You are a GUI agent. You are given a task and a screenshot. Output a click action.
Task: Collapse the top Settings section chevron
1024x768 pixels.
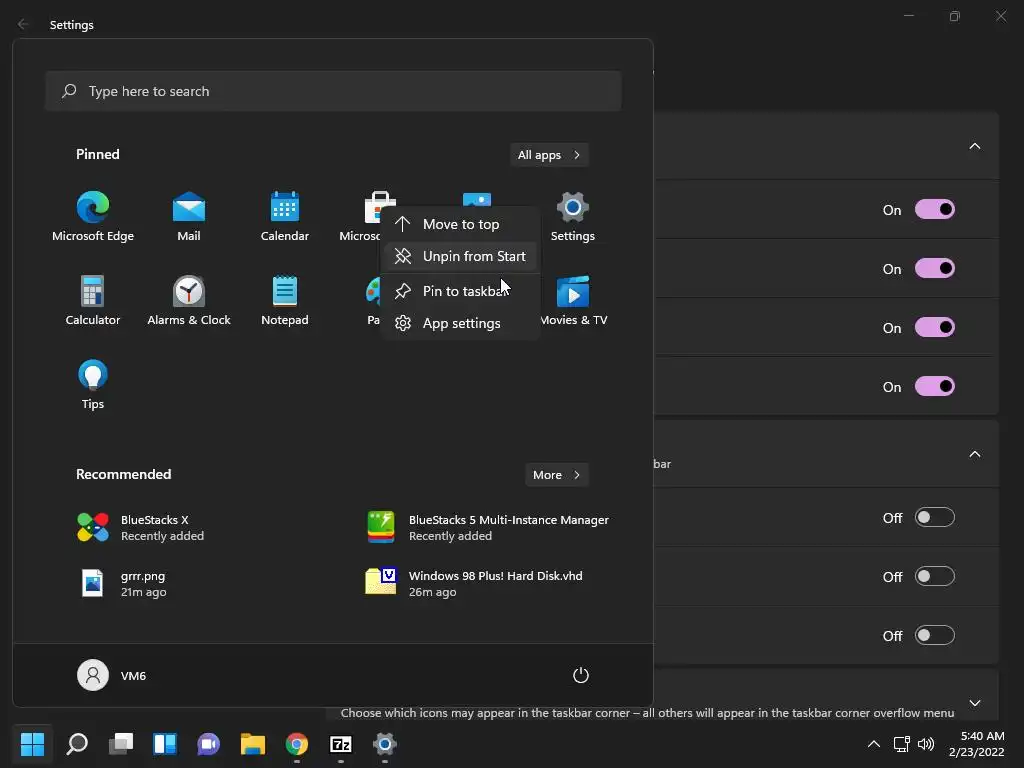point(974,146)
